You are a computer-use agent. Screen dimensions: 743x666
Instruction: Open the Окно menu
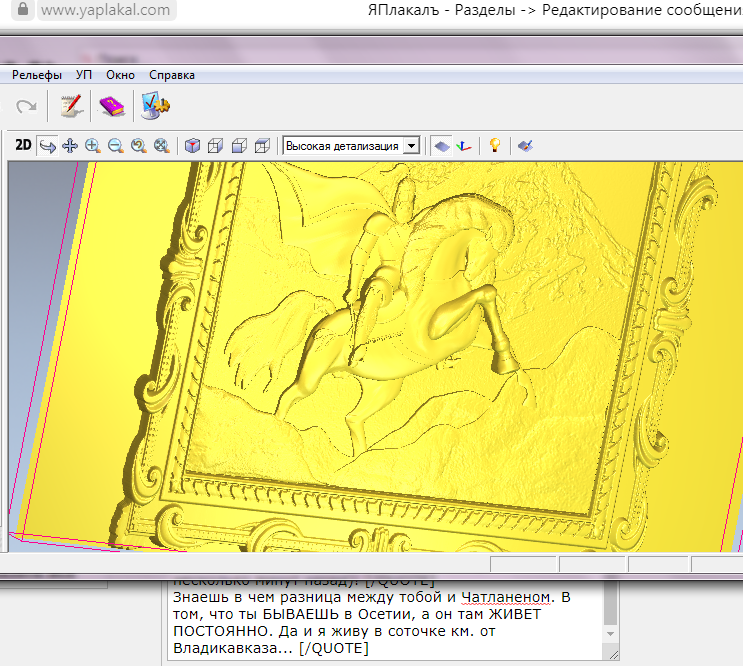click(x=120, y=75)
